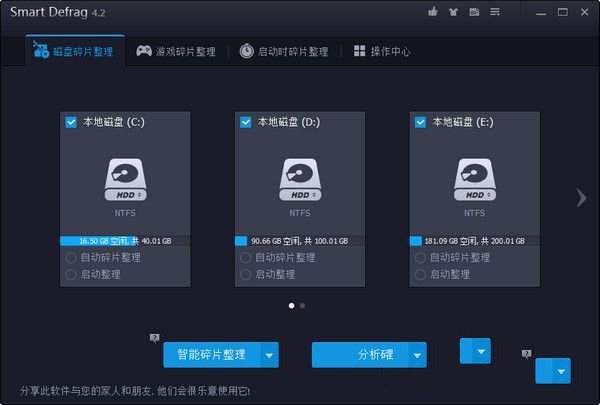
Task: Click the help icon beside 智能碎片整理 button
Action: point(155,338)
